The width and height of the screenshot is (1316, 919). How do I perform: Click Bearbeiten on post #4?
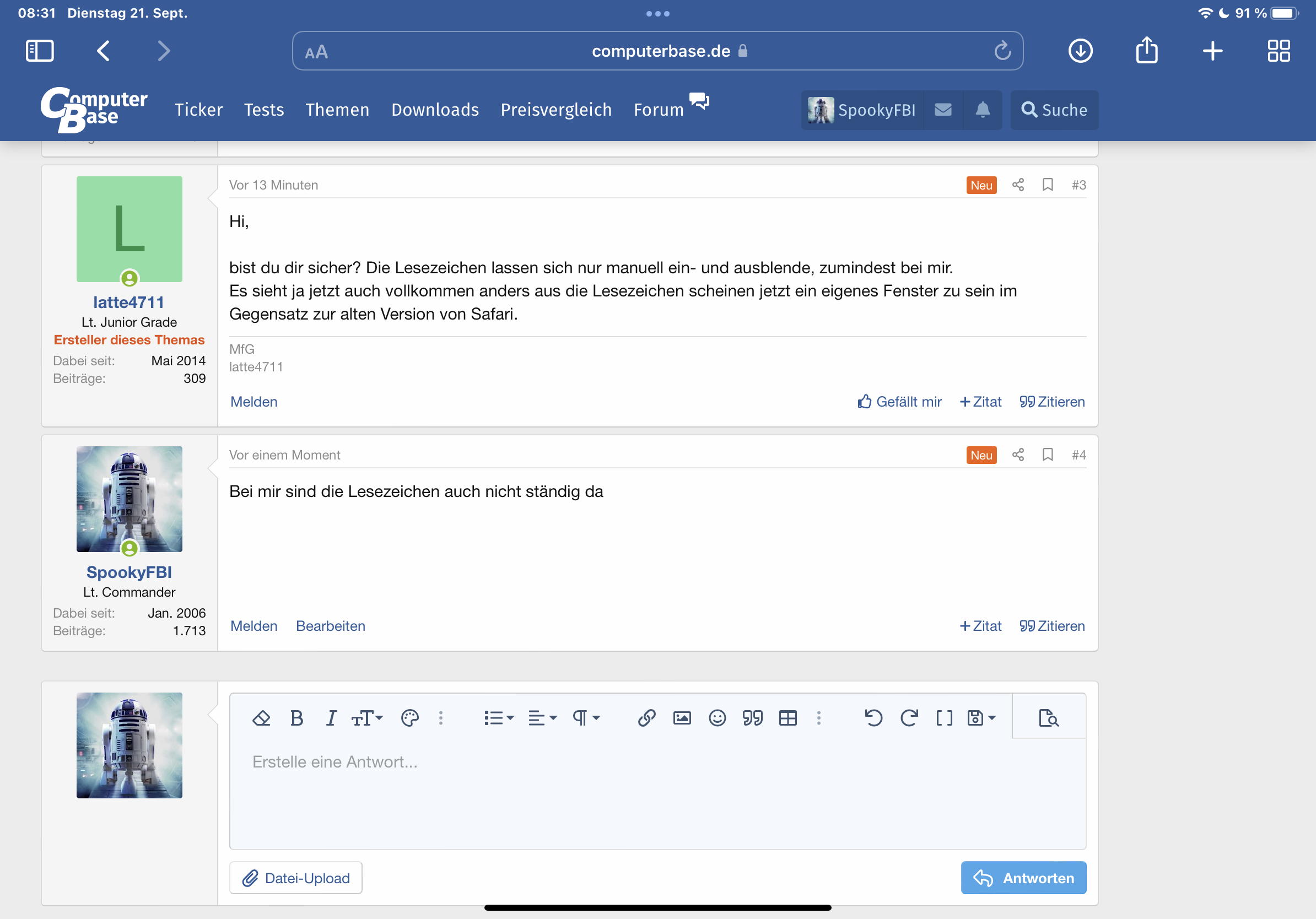click(330, 626)
